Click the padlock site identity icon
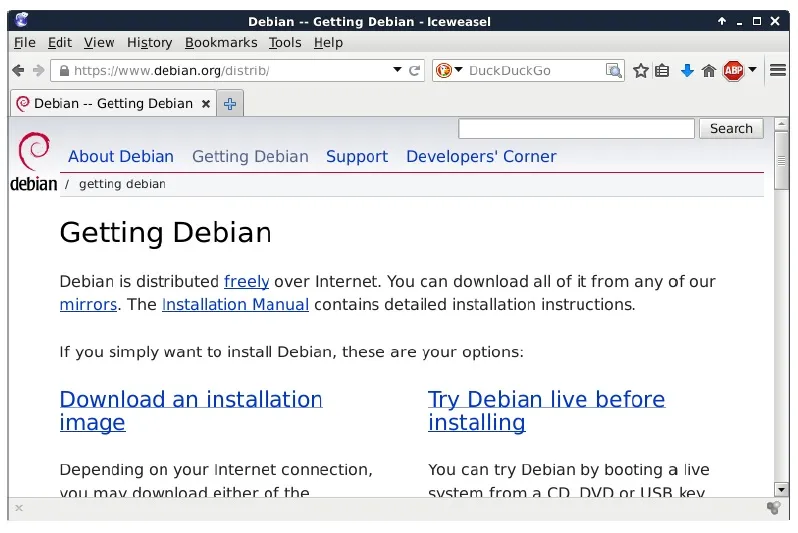 (x=64, y=70)
